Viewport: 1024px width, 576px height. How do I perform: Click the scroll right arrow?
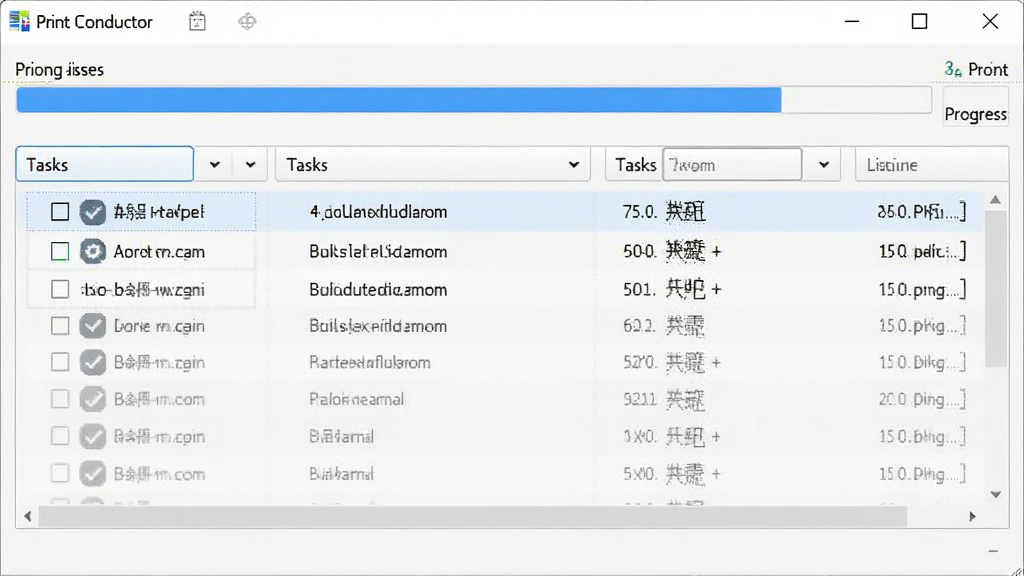[972, 516]
